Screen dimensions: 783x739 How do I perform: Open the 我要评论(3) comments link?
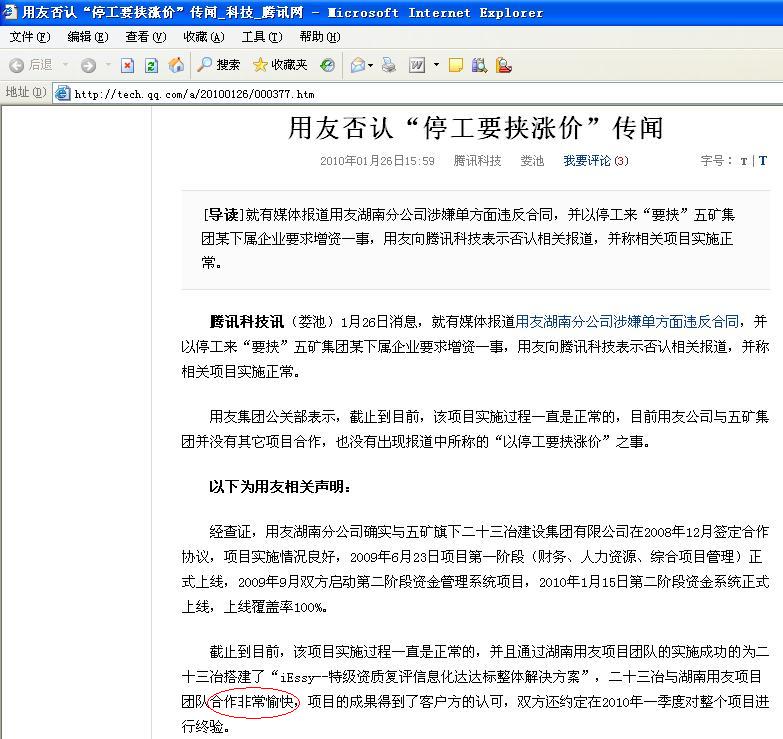pos(596,161)
